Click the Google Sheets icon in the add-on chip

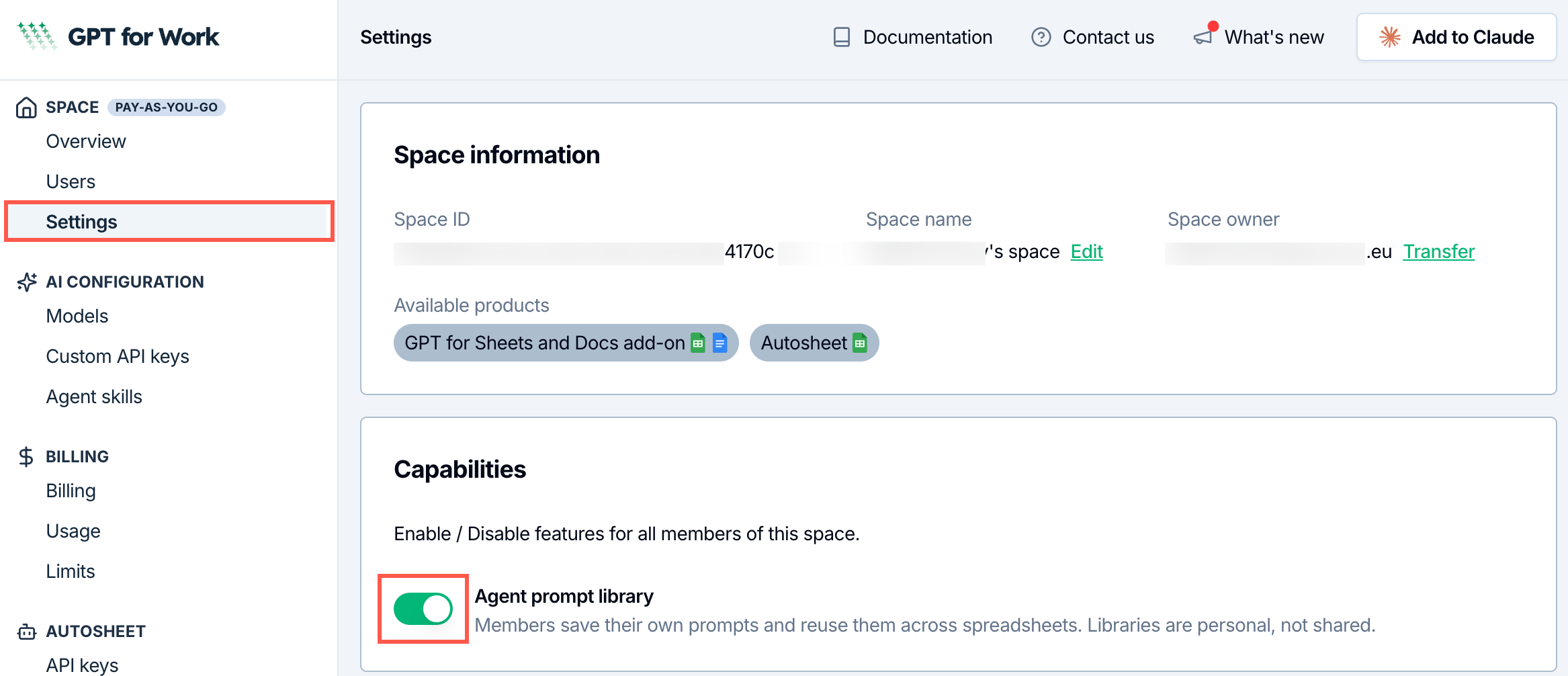(x=698, y=343)
